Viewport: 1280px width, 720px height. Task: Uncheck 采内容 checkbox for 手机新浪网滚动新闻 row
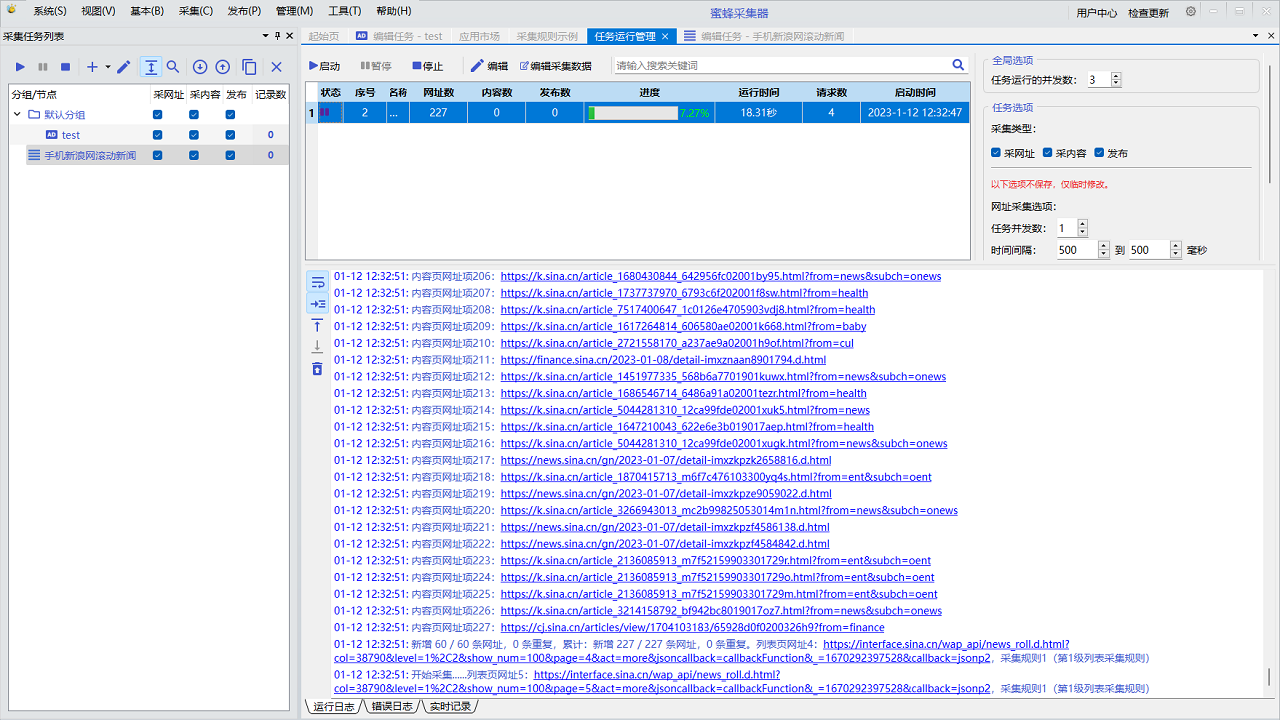click(x=194, y=155)
